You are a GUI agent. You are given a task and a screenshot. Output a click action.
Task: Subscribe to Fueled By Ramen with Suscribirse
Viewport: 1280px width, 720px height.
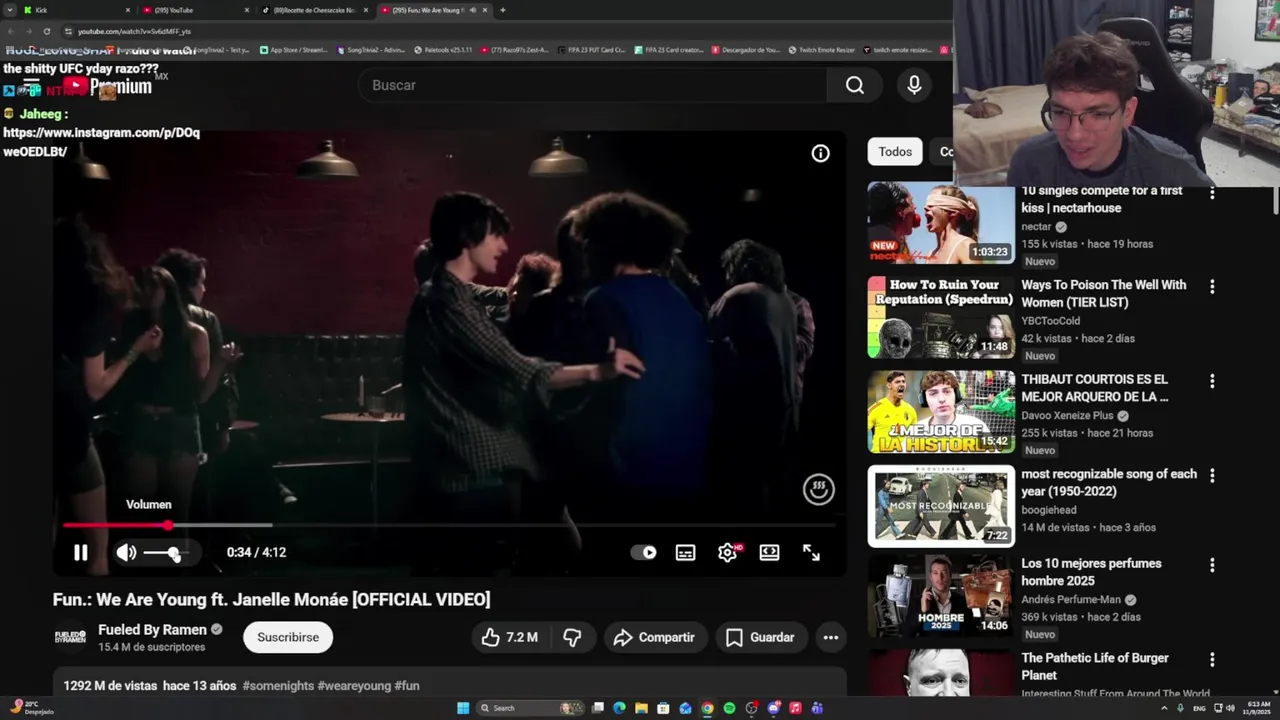pyautogui.click(x=288, y=637)
